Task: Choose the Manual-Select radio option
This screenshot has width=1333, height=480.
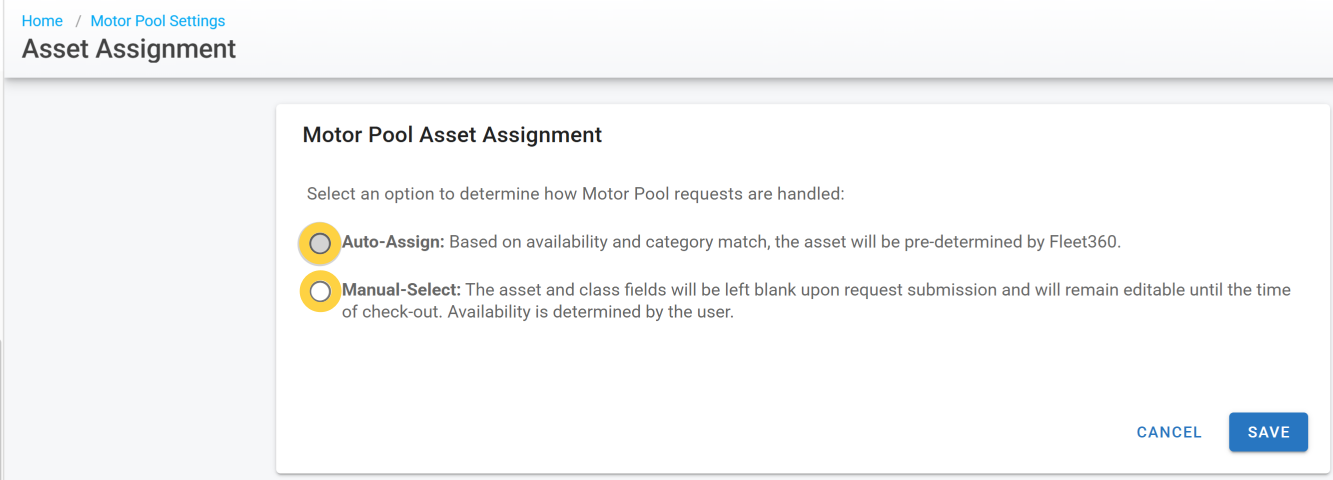Action: 319,292
